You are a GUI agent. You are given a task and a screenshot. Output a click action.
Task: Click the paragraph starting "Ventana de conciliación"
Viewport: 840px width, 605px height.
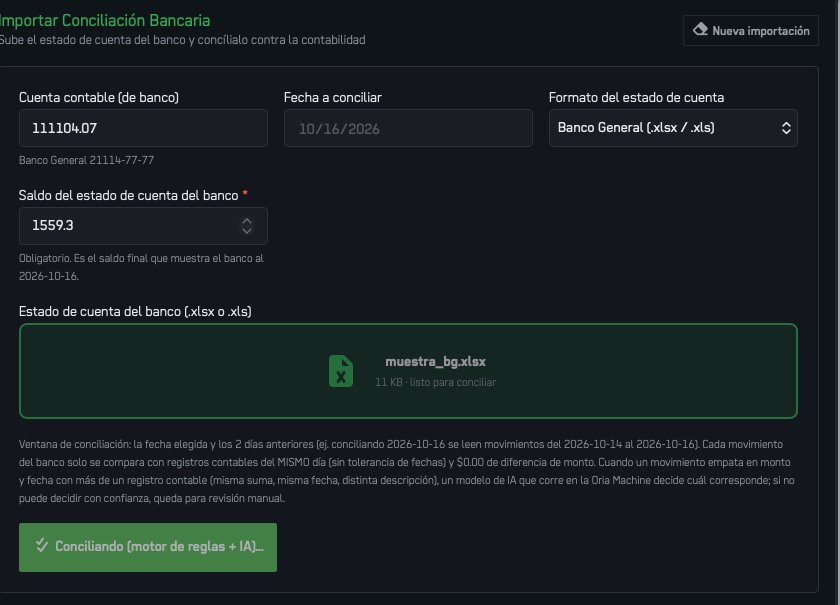tap(407, 471)
